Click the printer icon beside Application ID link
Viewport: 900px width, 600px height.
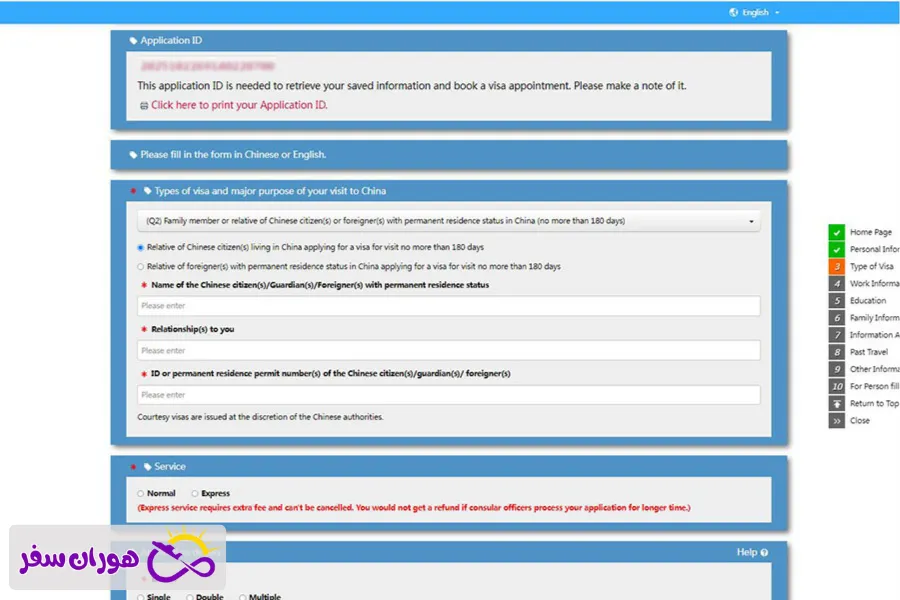point(143,106)
